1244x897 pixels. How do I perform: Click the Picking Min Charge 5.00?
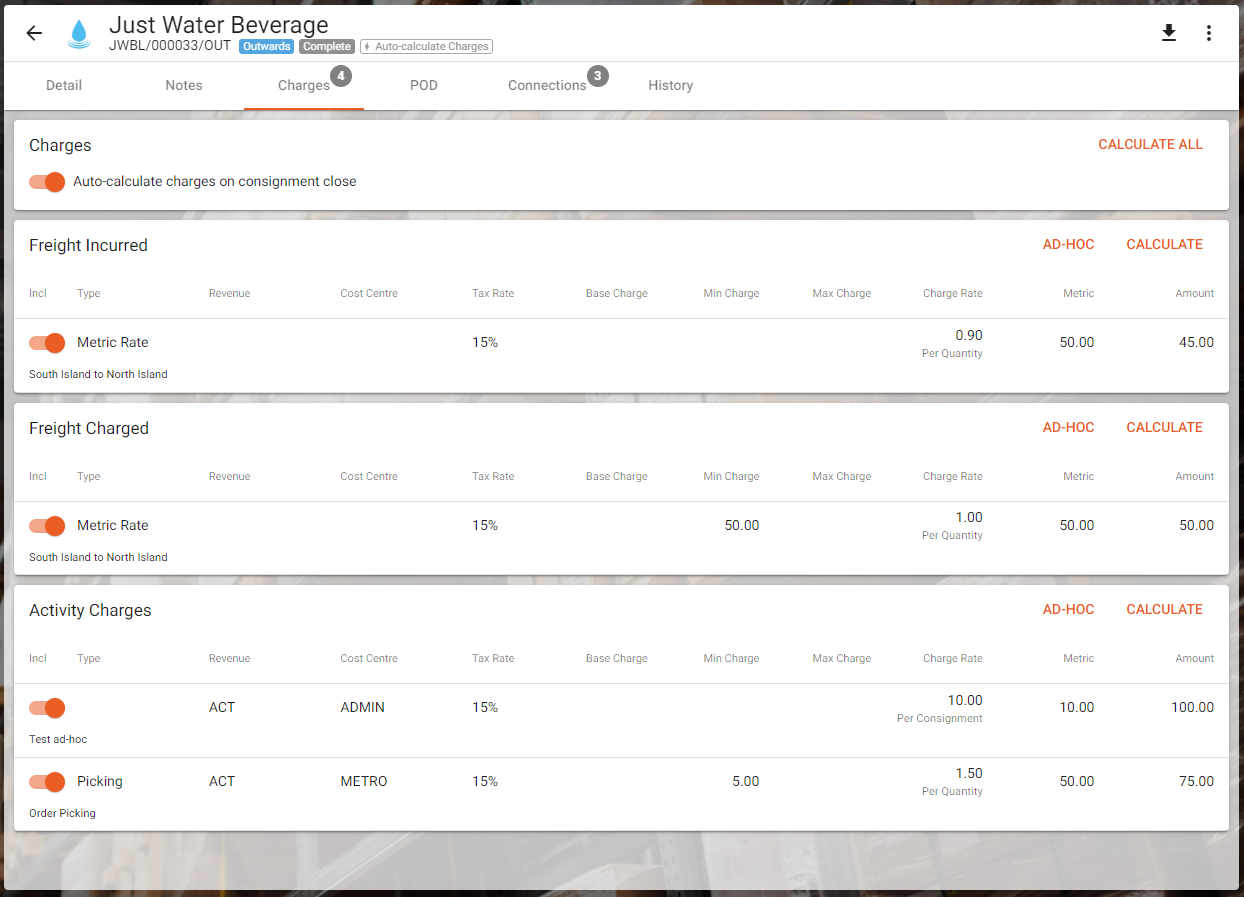746,781
